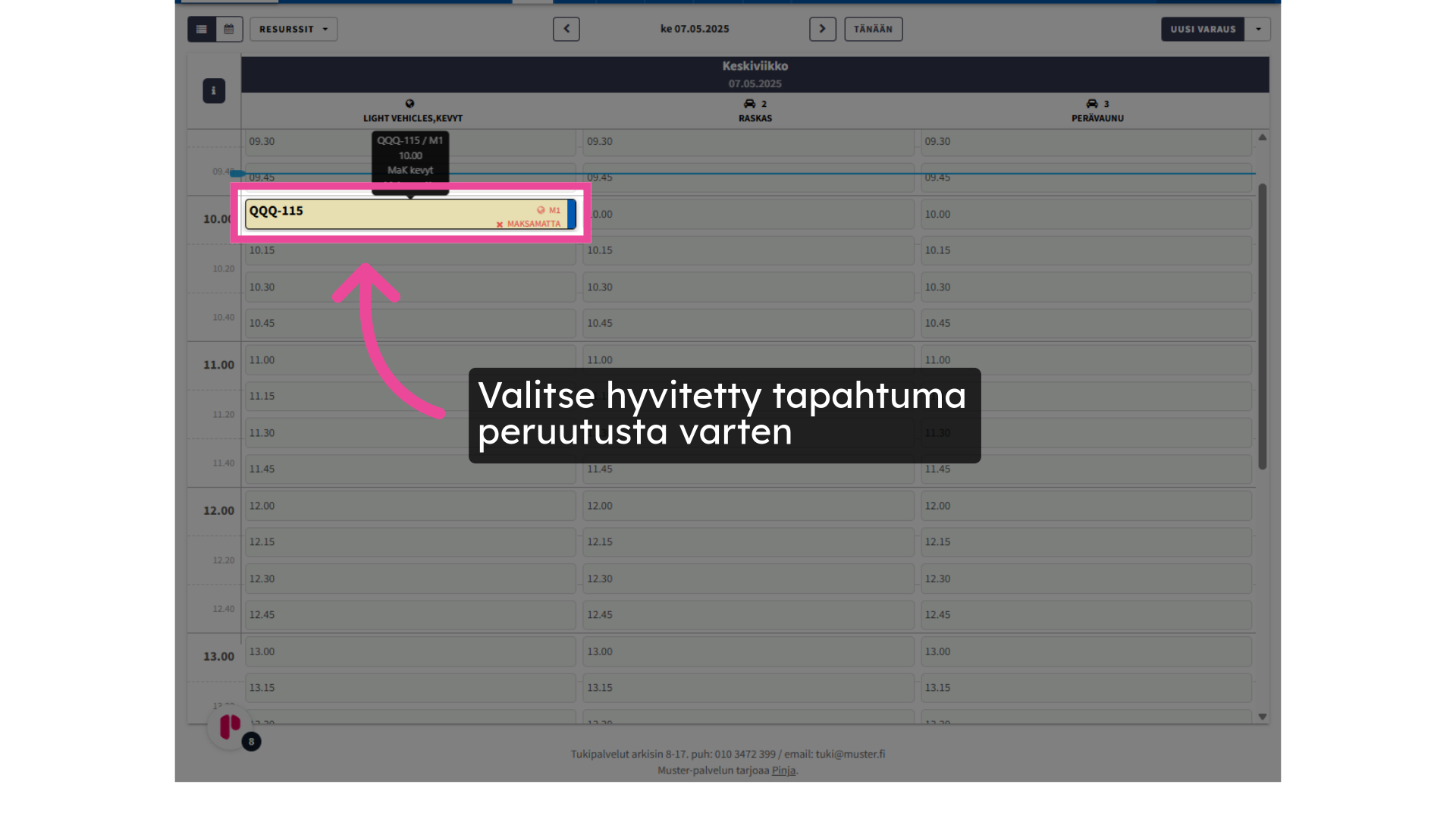
Task: Click the Keskiviikko day header
Action: tap(755, 74)
